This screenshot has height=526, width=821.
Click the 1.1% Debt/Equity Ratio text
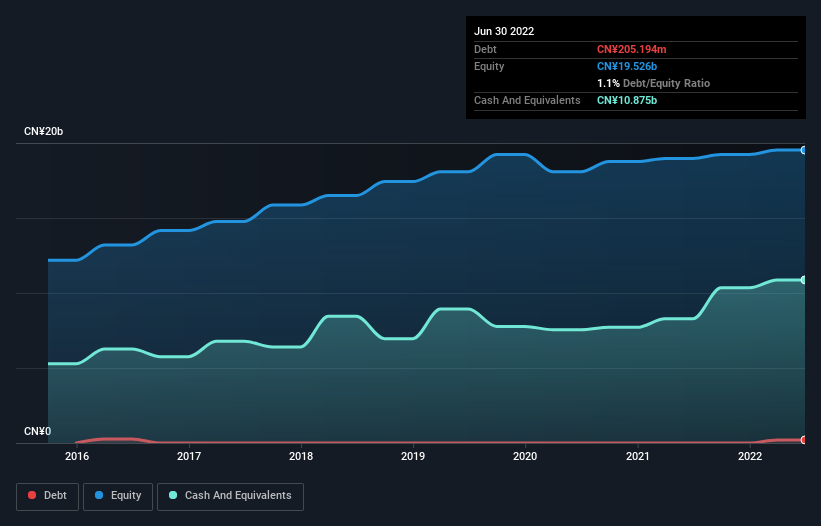(653, 83)
